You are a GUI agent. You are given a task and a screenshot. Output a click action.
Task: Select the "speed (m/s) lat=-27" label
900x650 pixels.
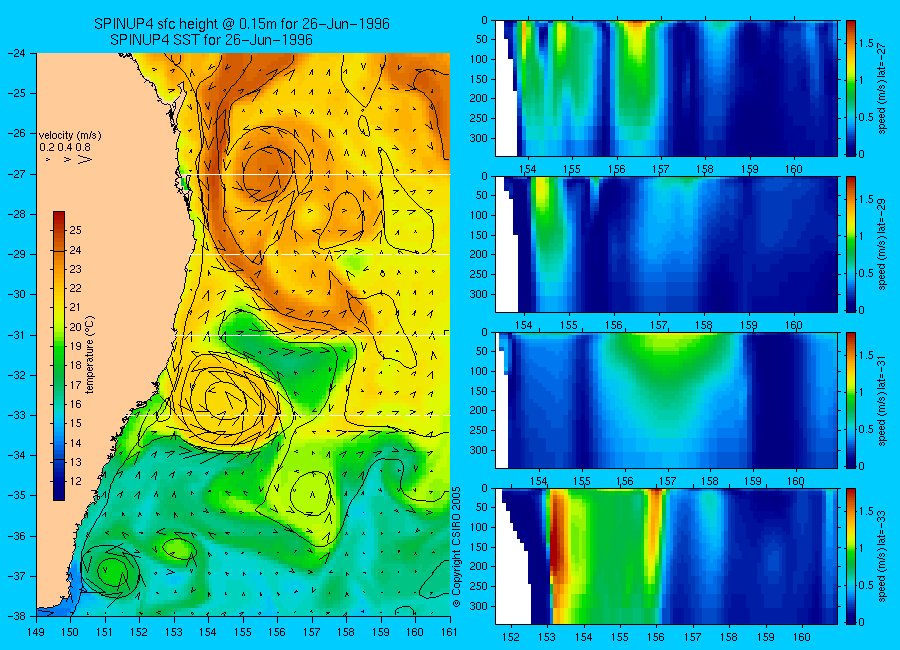coord(883,87)
